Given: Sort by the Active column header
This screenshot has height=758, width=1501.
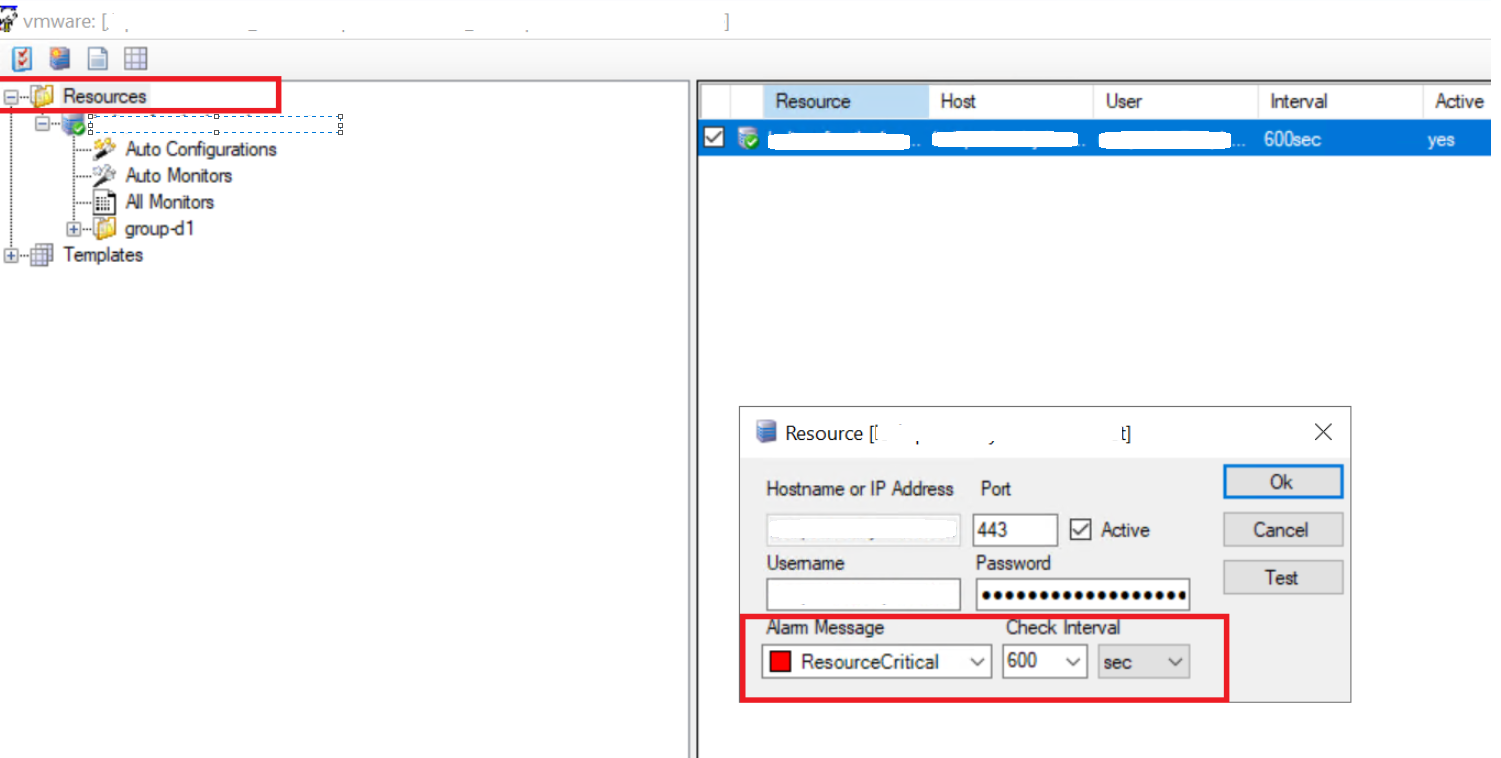Looking at the screenshot, I should pos(1459,101).
